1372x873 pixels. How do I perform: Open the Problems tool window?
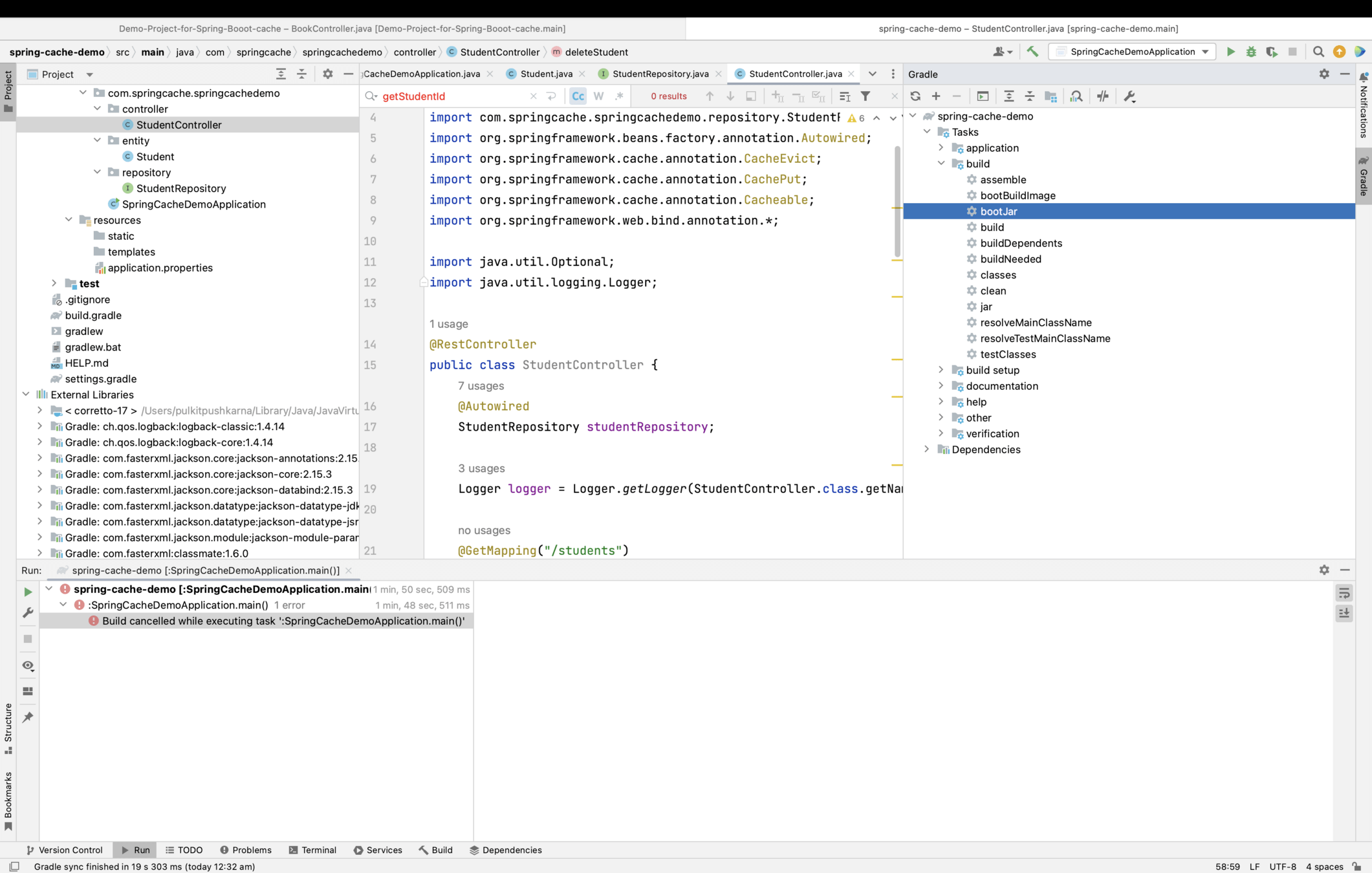pos(245,850)
